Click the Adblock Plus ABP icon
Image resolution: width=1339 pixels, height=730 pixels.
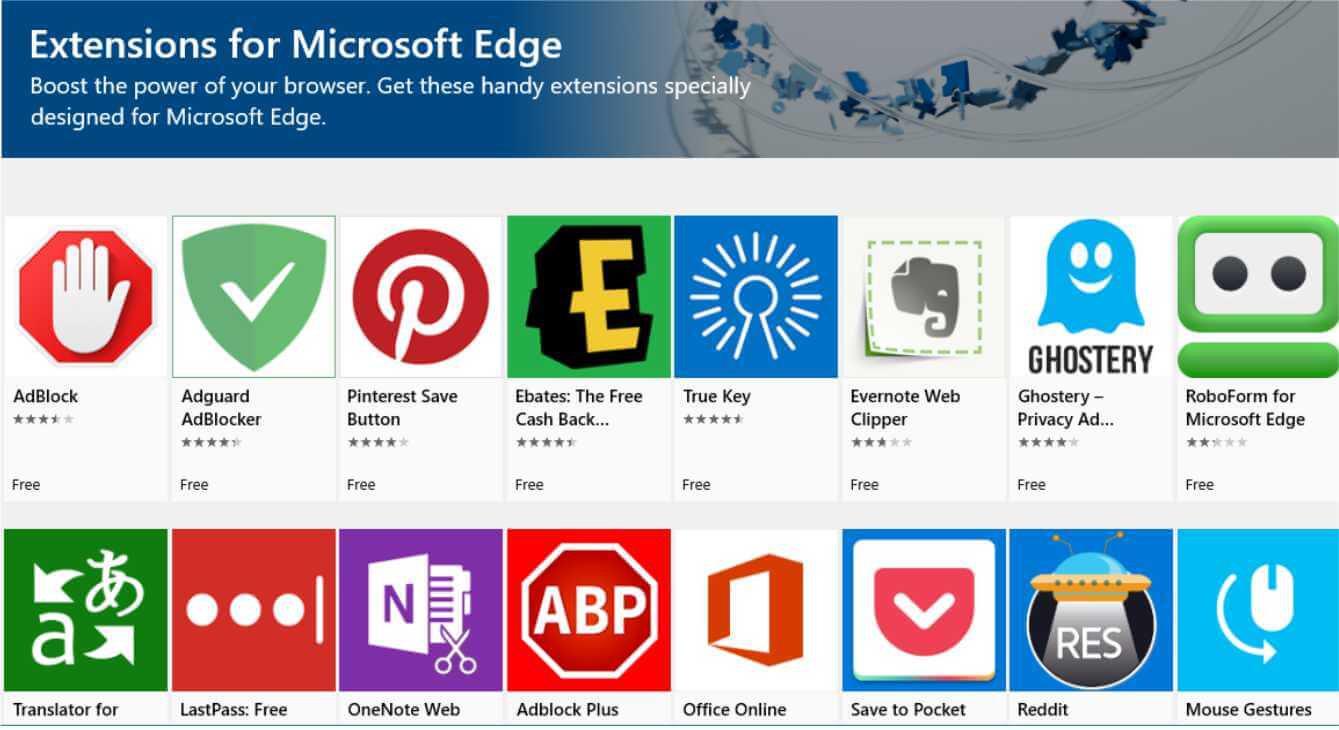pyautogui.click(x=589, y=610)
